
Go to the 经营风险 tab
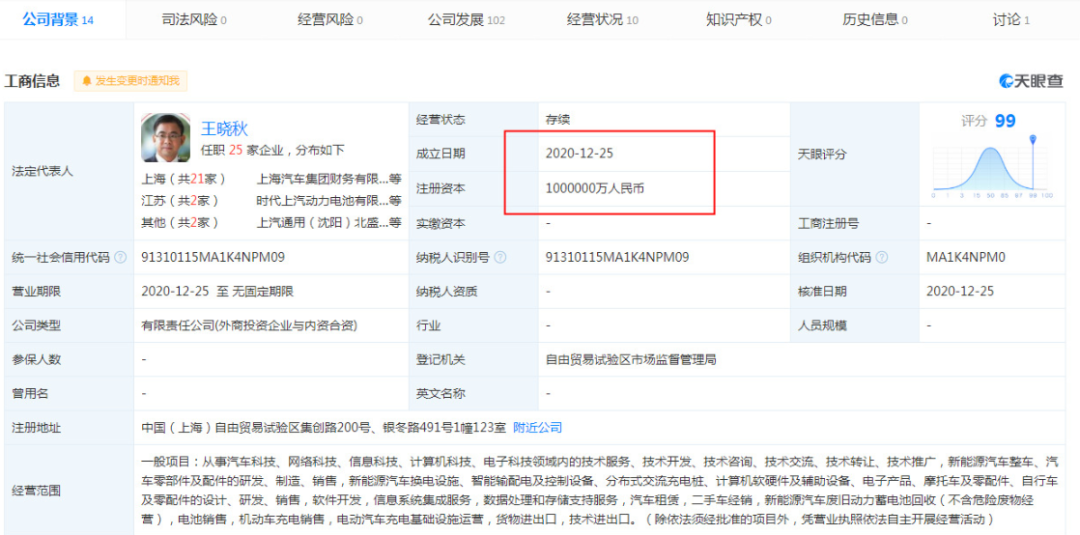[330, 19]
